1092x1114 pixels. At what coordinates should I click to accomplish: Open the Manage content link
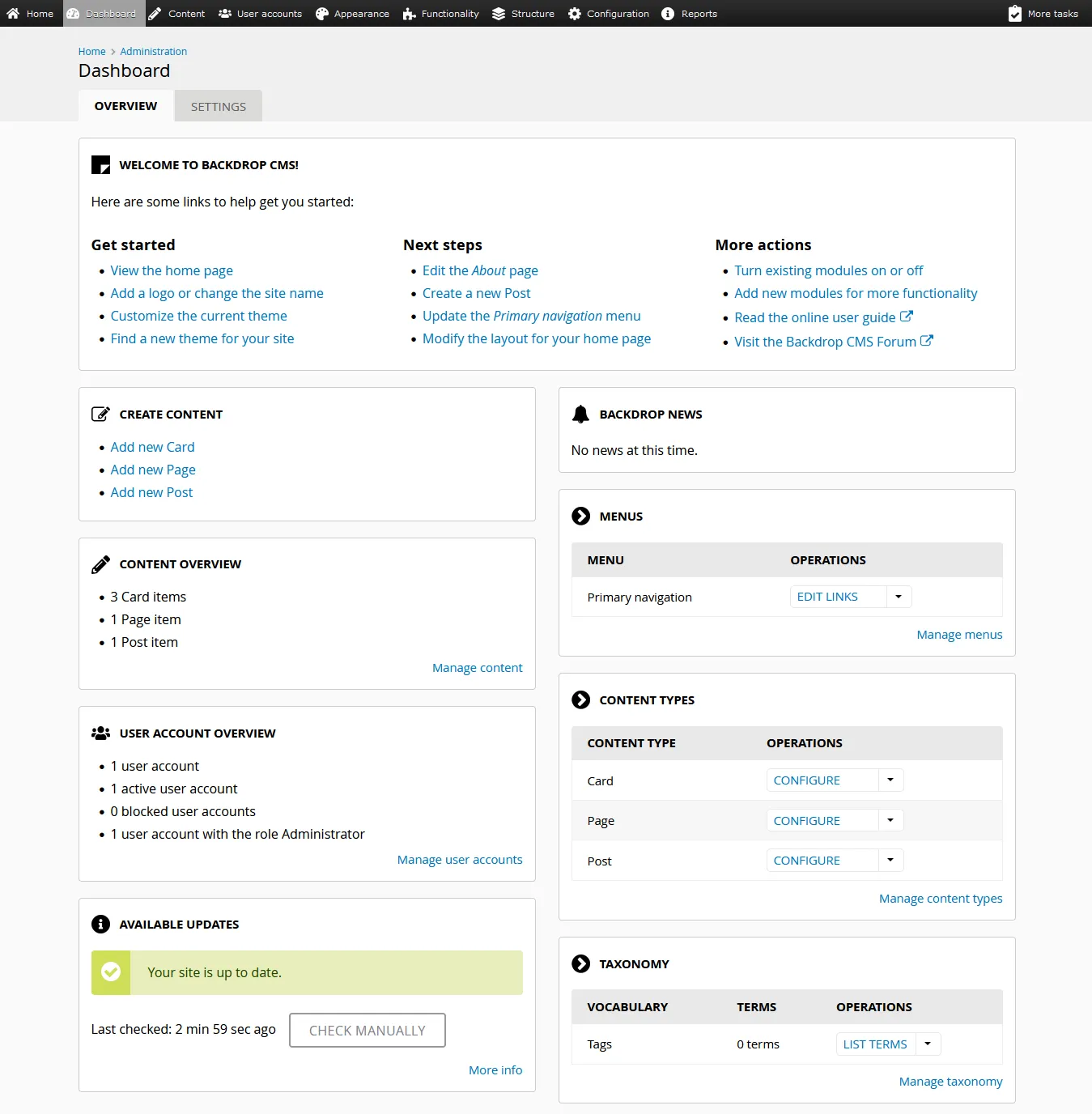[x=478, y=668]
